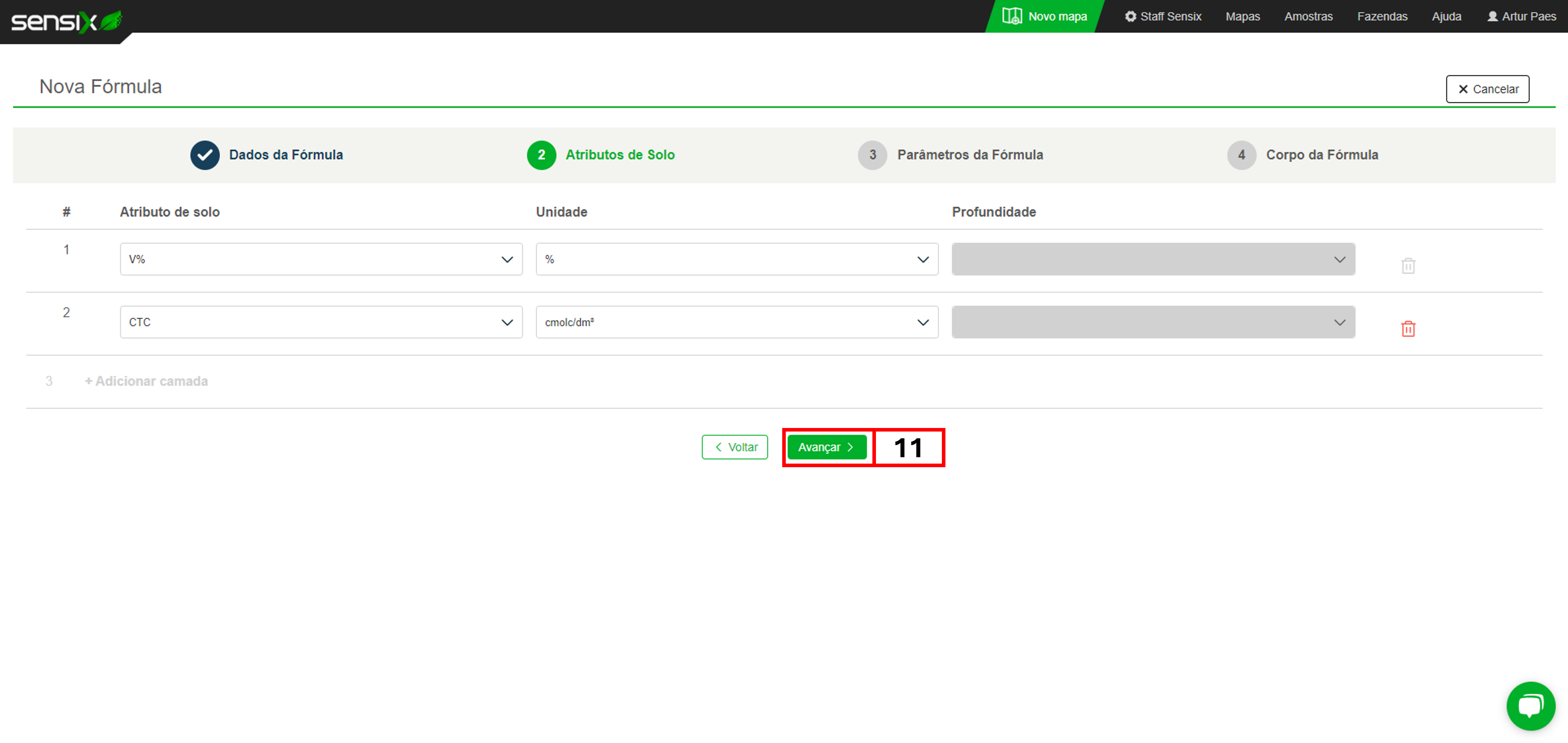Open the CTC soil attribute dropdown
1568x743 pixels.
pyautogui.click(x=321, y=322)
